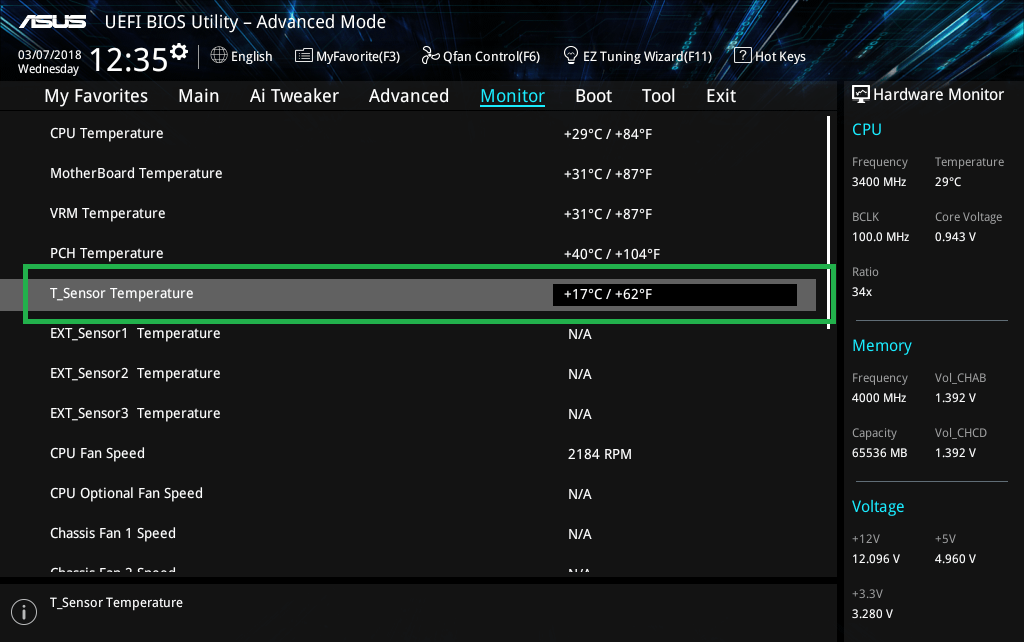Click the 3400 MHz CPU frequency value
Screen dimensions: 1024x642
tap(879, 182)
